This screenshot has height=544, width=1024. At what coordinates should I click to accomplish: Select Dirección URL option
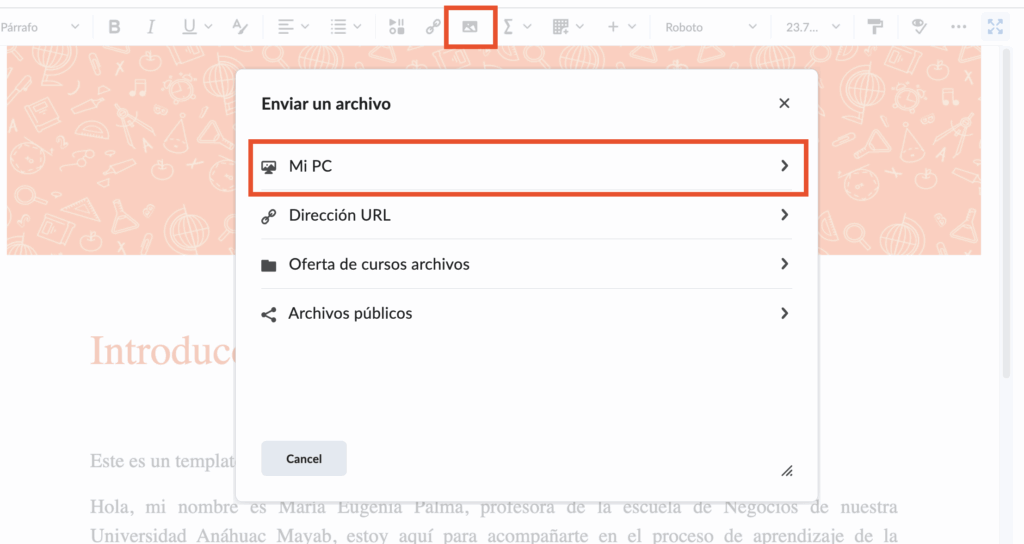[x=527, y=215]
